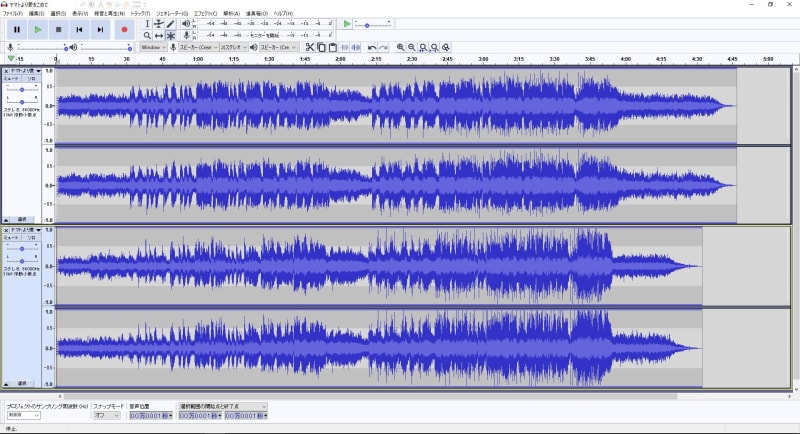The height and width of the screenshot is (434, 800).
Task: Click the Trim audio icon
Action: pyautogui.click(x=344, y=47)
